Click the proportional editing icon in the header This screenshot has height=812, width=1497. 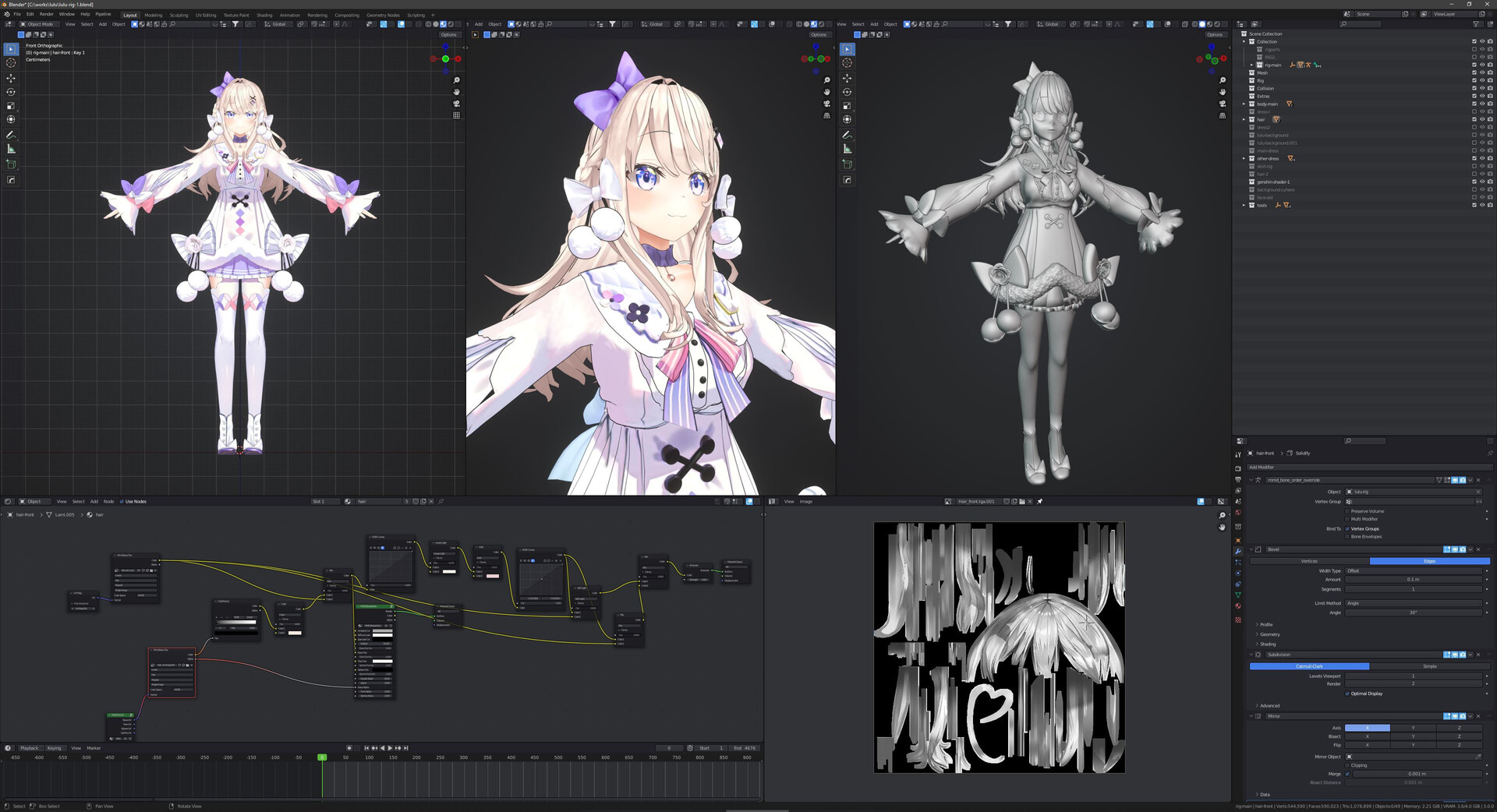click(337, 24)
